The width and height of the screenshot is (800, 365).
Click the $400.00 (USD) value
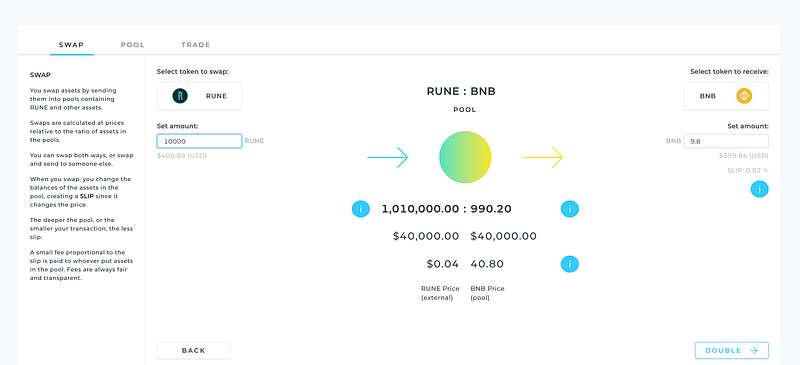click(182, 155)
